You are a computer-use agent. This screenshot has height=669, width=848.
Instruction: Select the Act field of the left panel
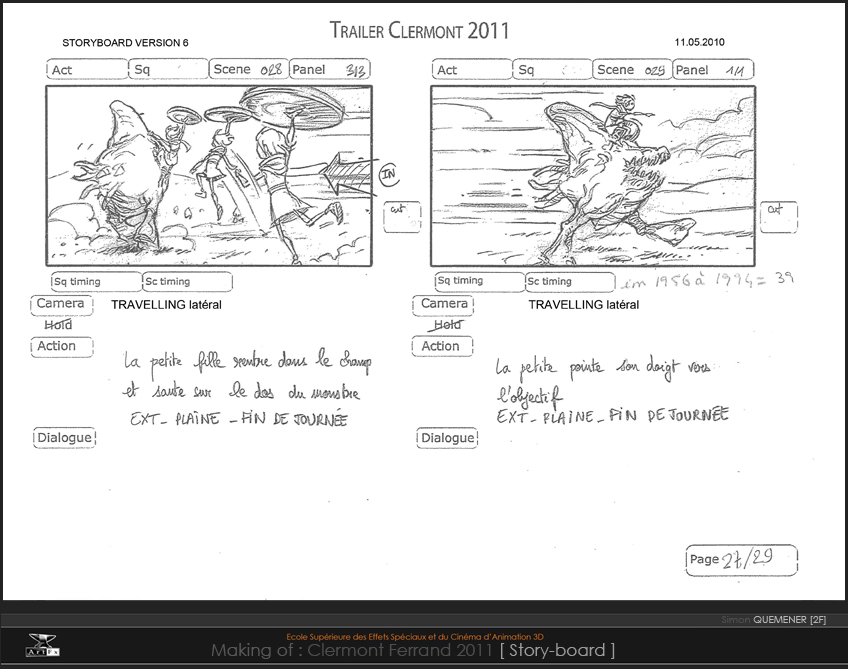87,70
